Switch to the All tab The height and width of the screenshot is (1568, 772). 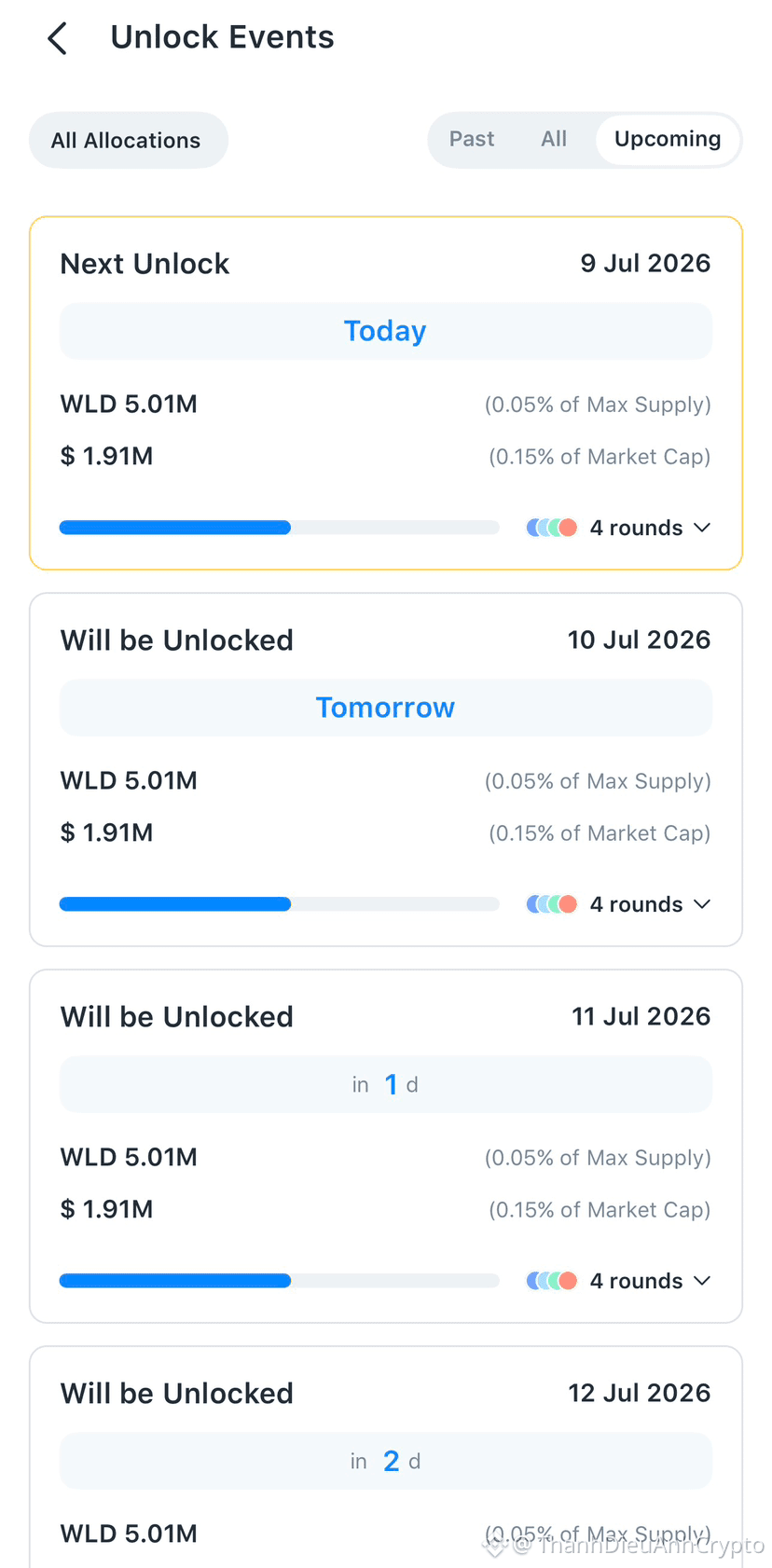tap(554, 139)
